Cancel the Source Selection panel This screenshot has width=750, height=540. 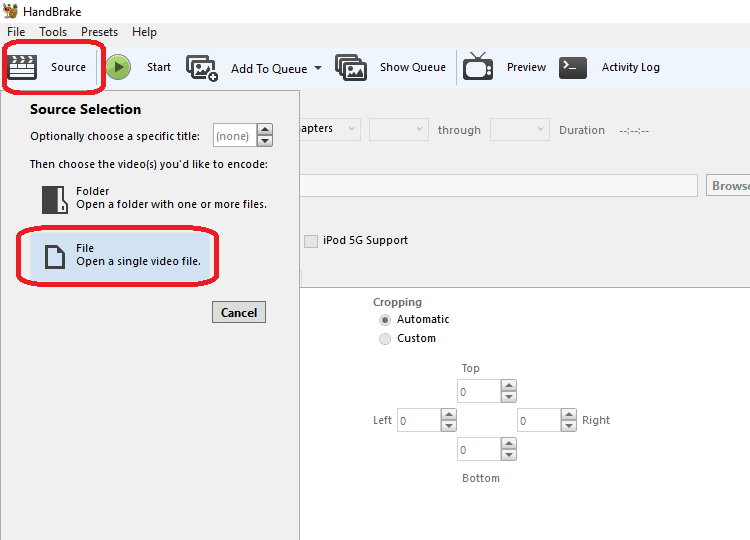pyautogui.click(x=239, y=312)
